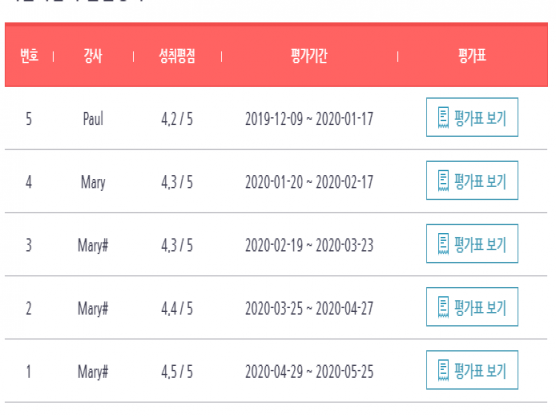Screen dimensions: 556x416
Task: Click the document icon in row 4's button
Action: (x=443, y=181)
